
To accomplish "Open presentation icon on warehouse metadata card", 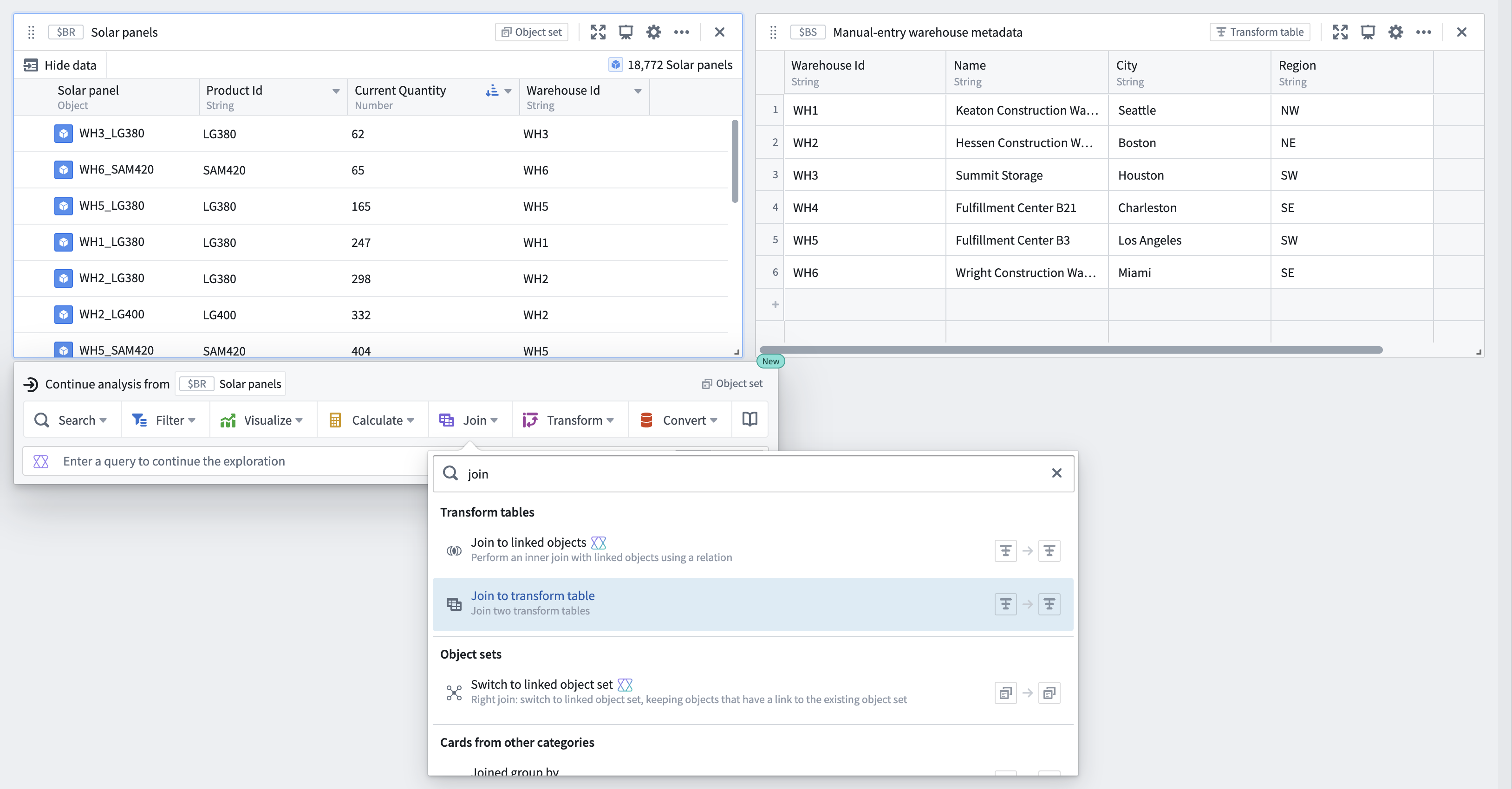I will pos(1368,32).
